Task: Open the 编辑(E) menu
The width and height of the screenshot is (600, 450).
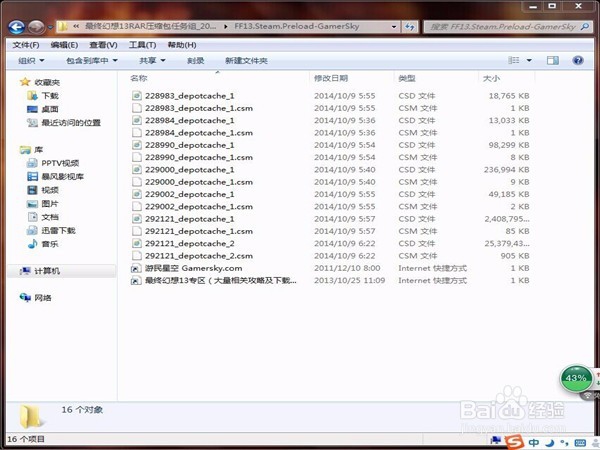Action: coord(64,45)
